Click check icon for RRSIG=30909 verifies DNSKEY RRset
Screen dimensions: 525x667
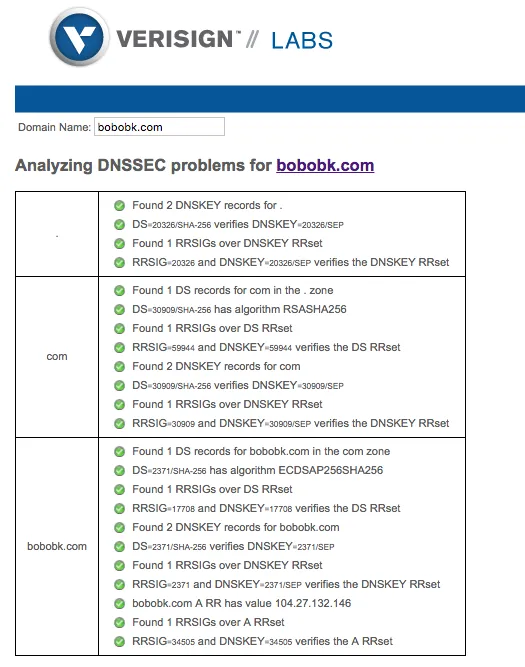[x=120, y=423]
